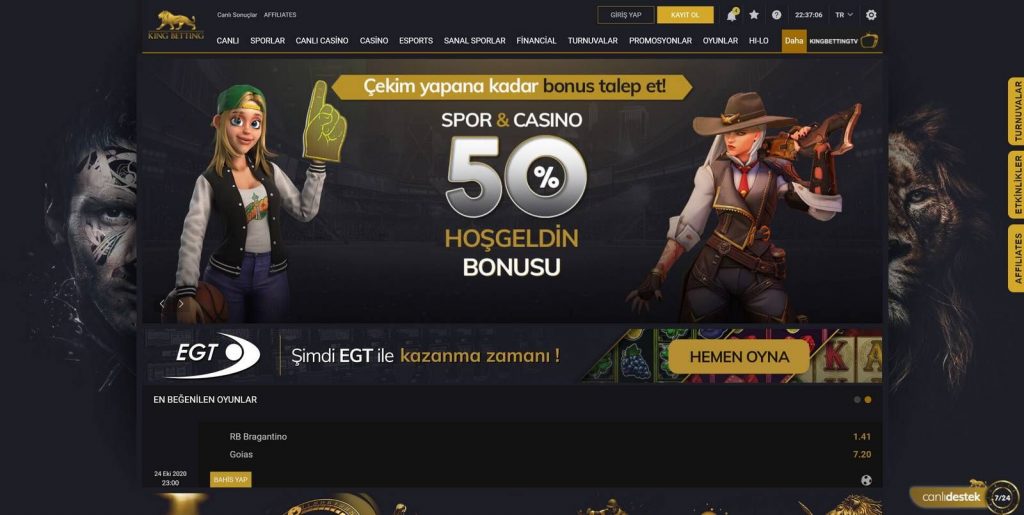Open the canlı destek live chat widget
Image resolution: width=1024 pixels, height=515 pixels.
pyautogui.click(x=964, y=497)
